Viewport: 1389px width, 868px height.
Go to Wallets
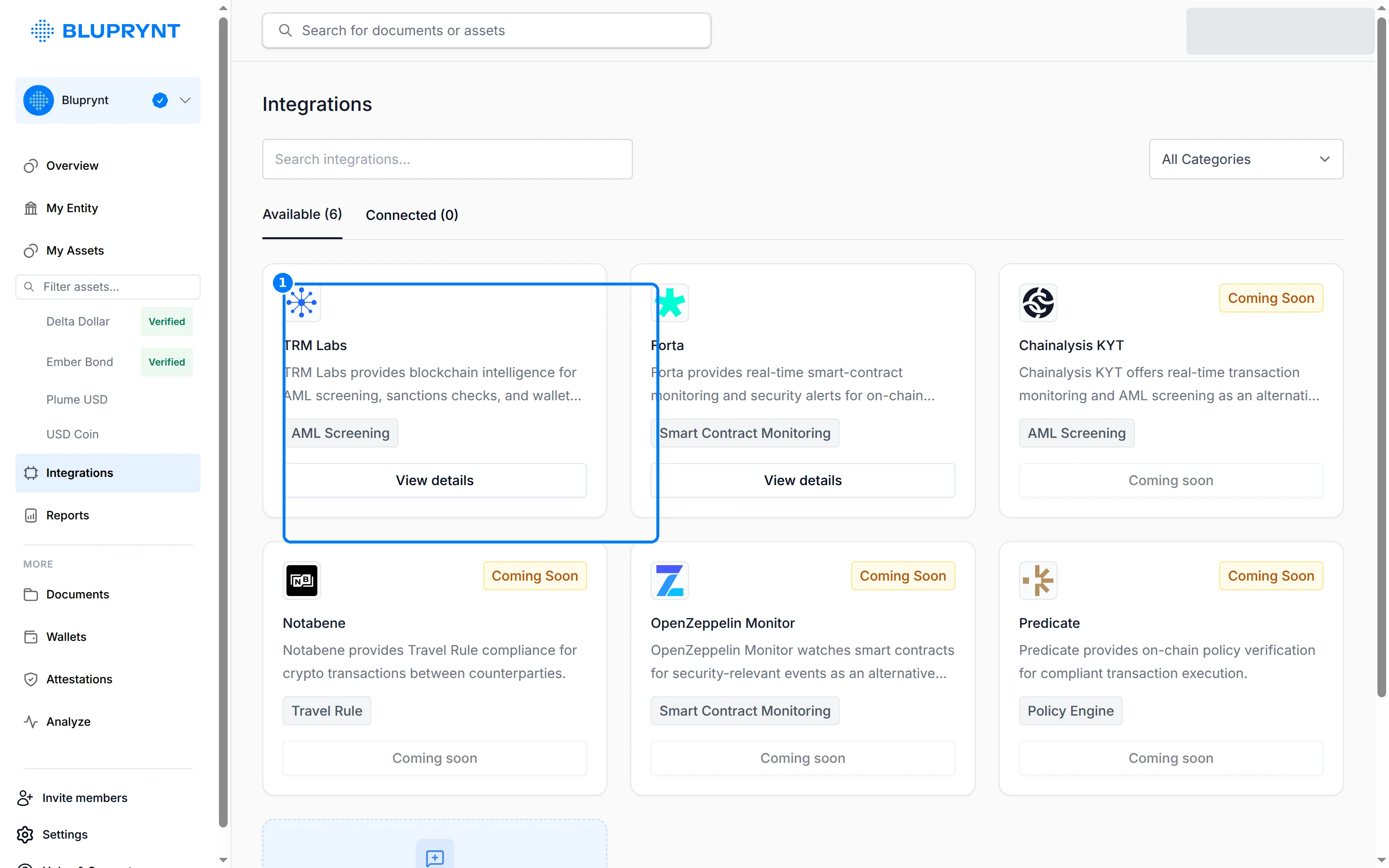(x=108, y=637)
